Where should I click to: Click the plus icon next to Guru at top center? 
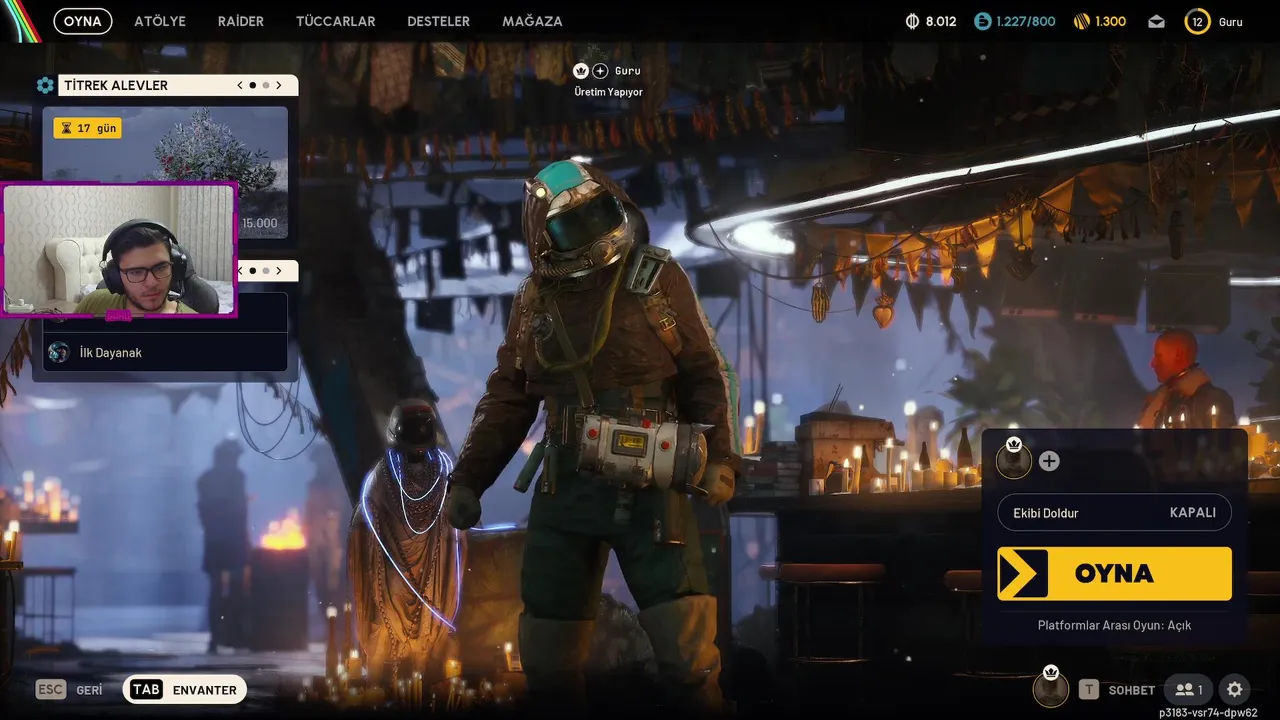(x=600, y=71)
